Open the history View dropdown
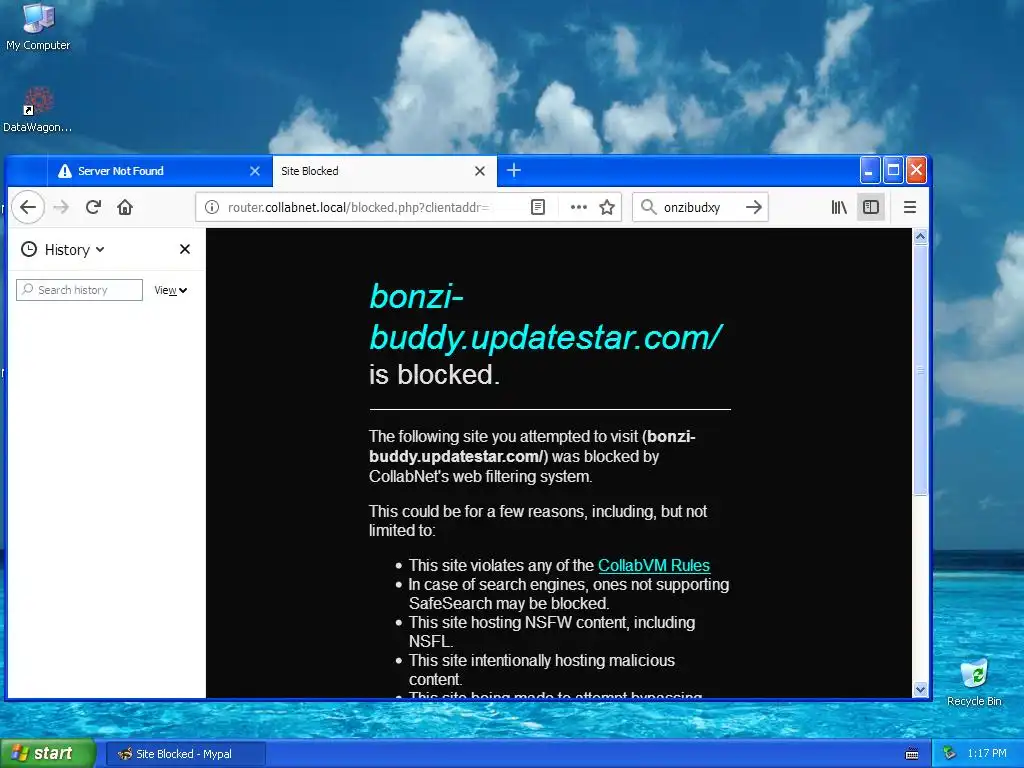The image size is (1024, 768). [170, 290]
